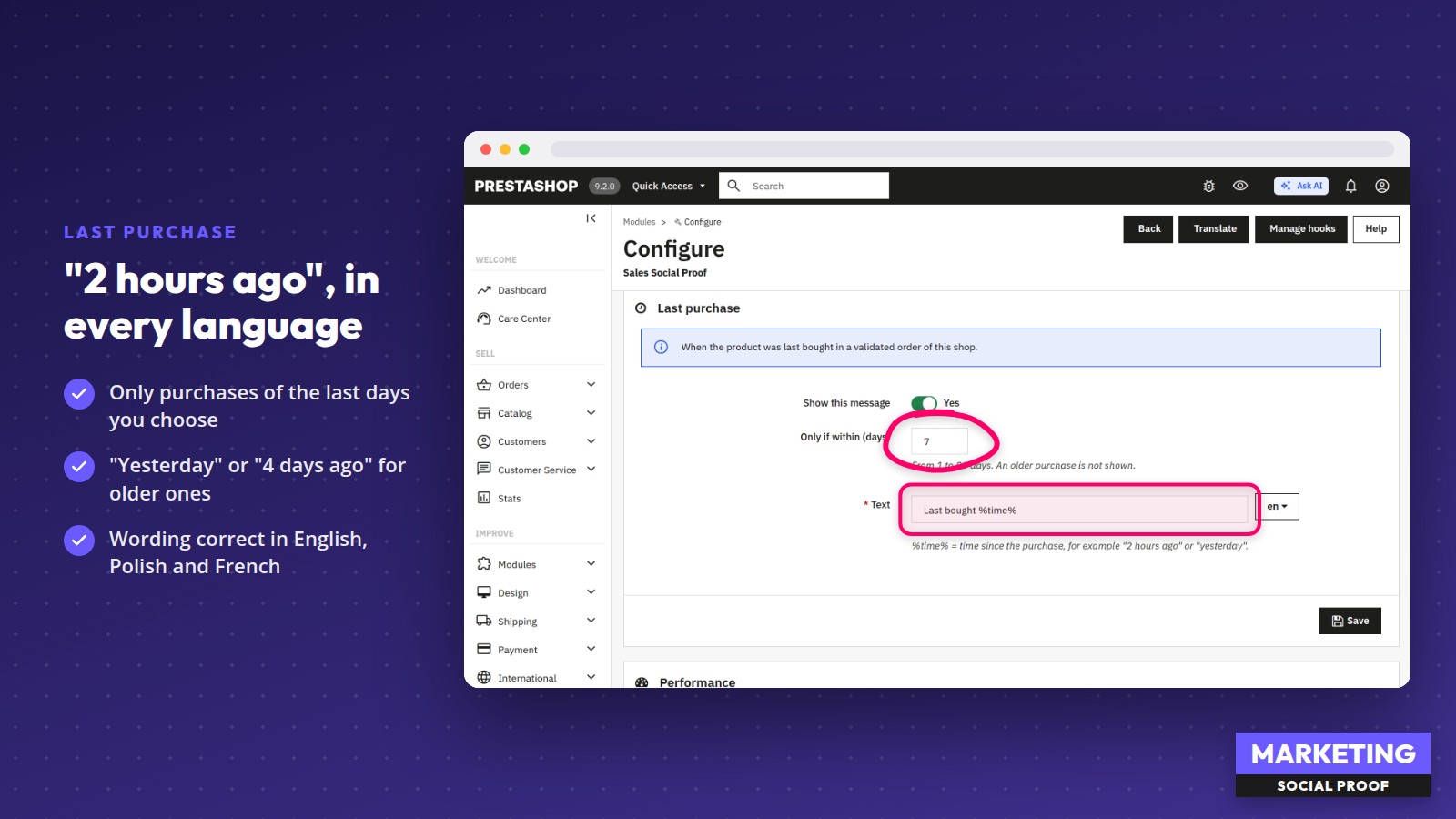Collapse the sidebar menu icon

click(591, 218)
